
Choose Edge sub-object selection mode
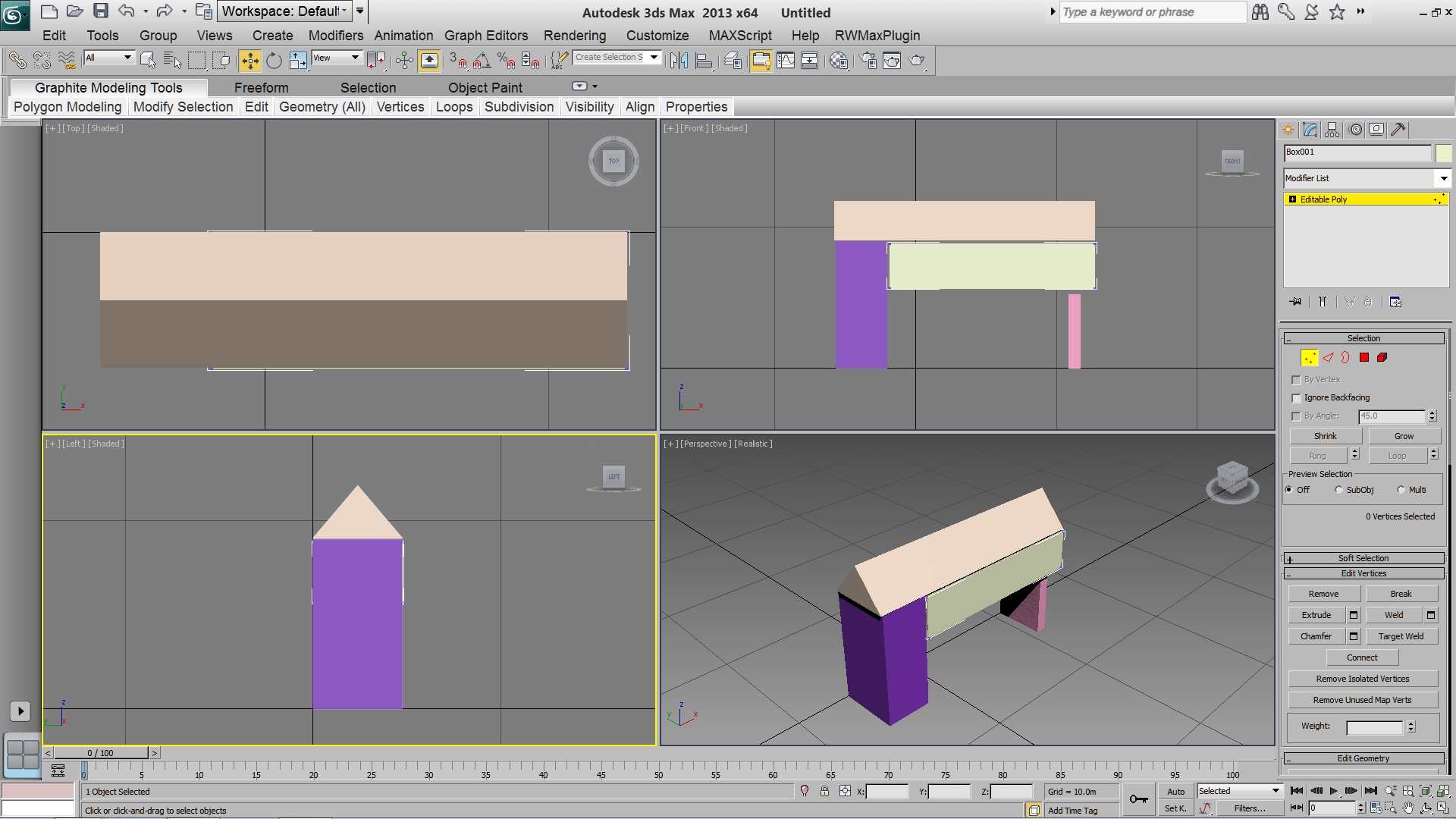coord(1328,358)
